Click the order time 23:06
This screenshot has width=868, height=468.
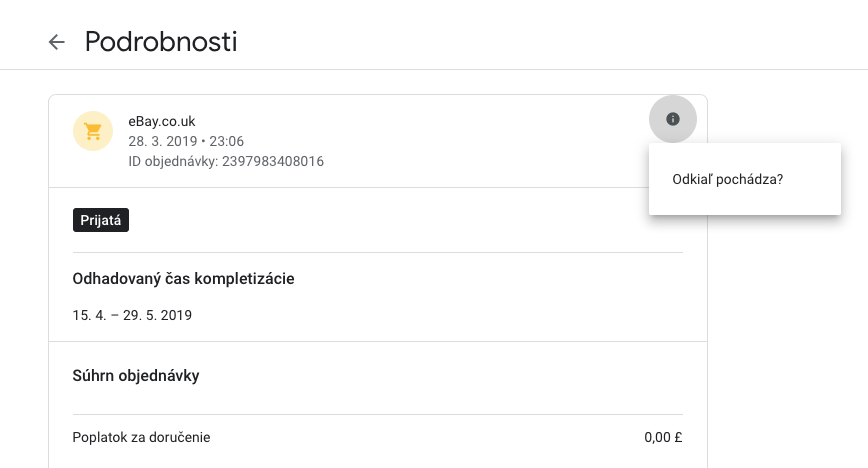pyautogui.click(x=226, y=141)
